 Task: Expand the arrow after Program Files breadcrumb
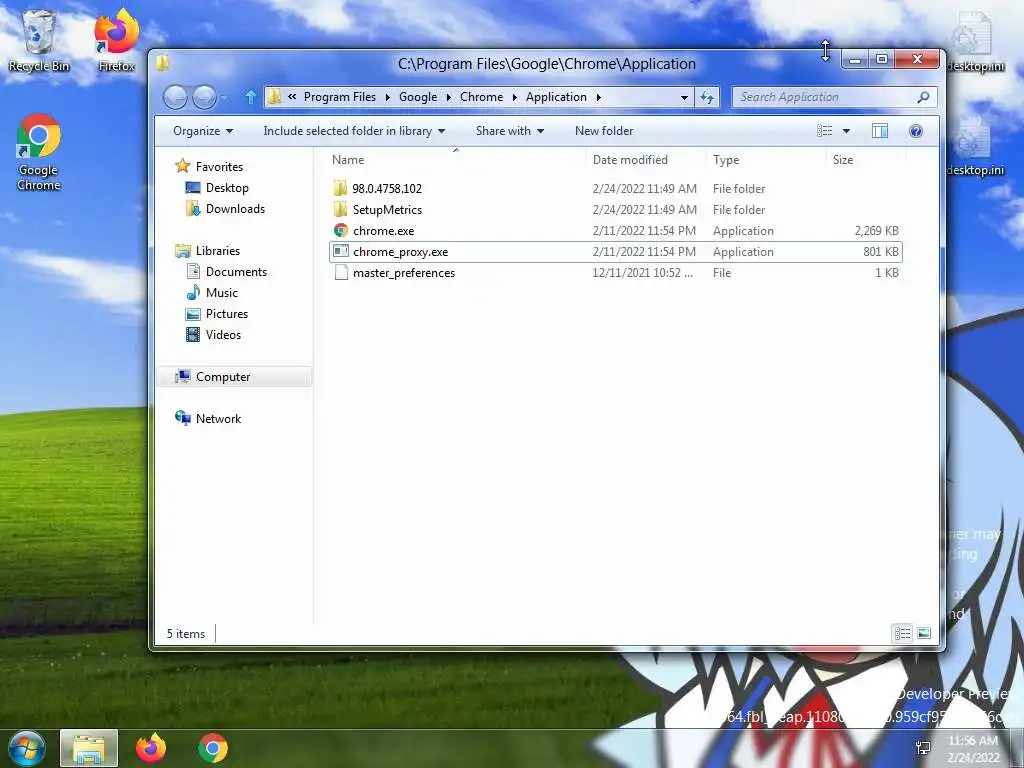click(x=387, y=97)
